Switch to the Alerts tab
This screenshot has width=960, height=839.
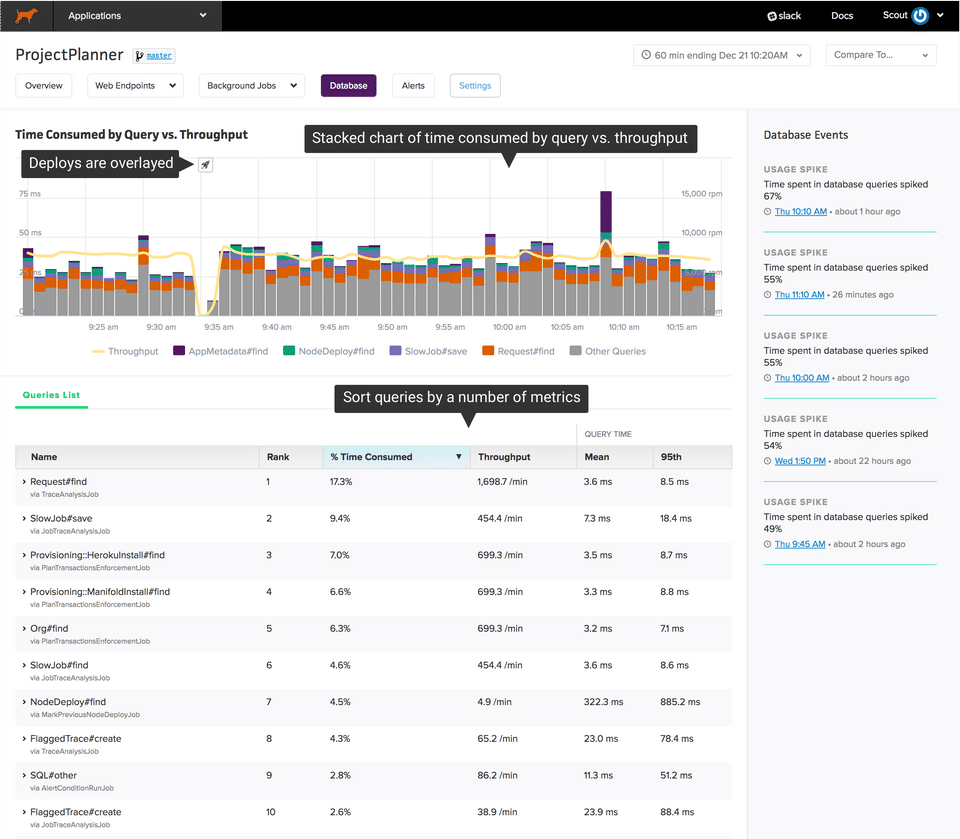point(413,86)
